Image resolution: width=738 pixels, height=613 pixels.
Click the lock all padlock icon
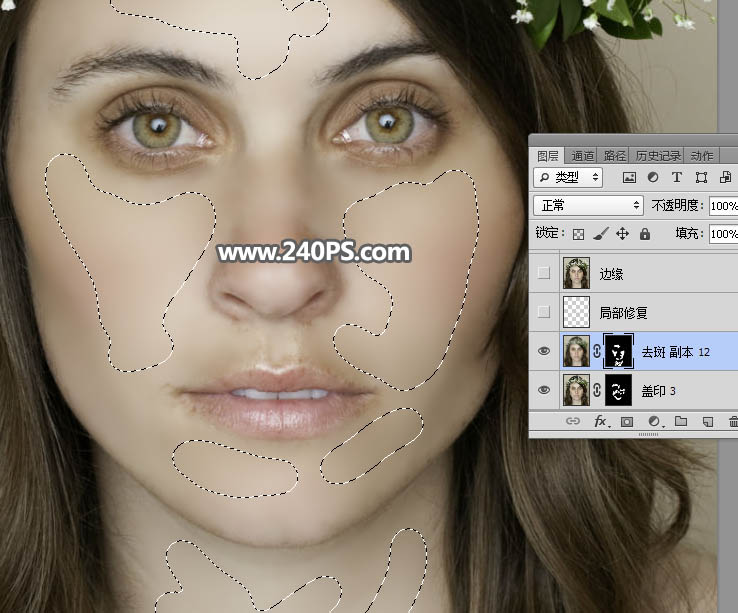pos(644,234)
